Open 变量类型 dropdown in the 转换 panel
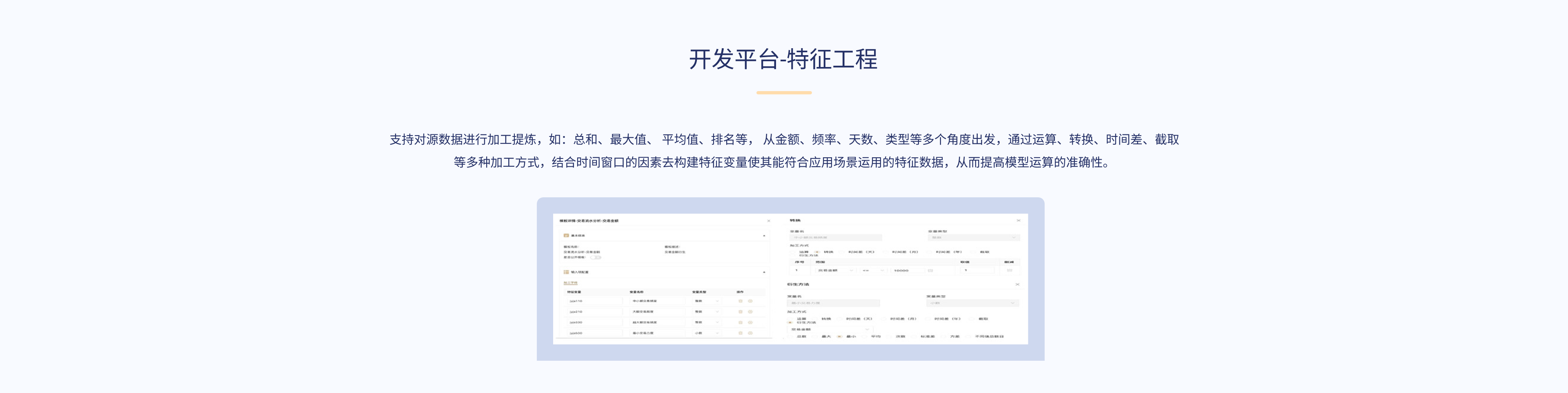Image resolution: width=1568 pixels, height=393 pixels. point(974,238)
